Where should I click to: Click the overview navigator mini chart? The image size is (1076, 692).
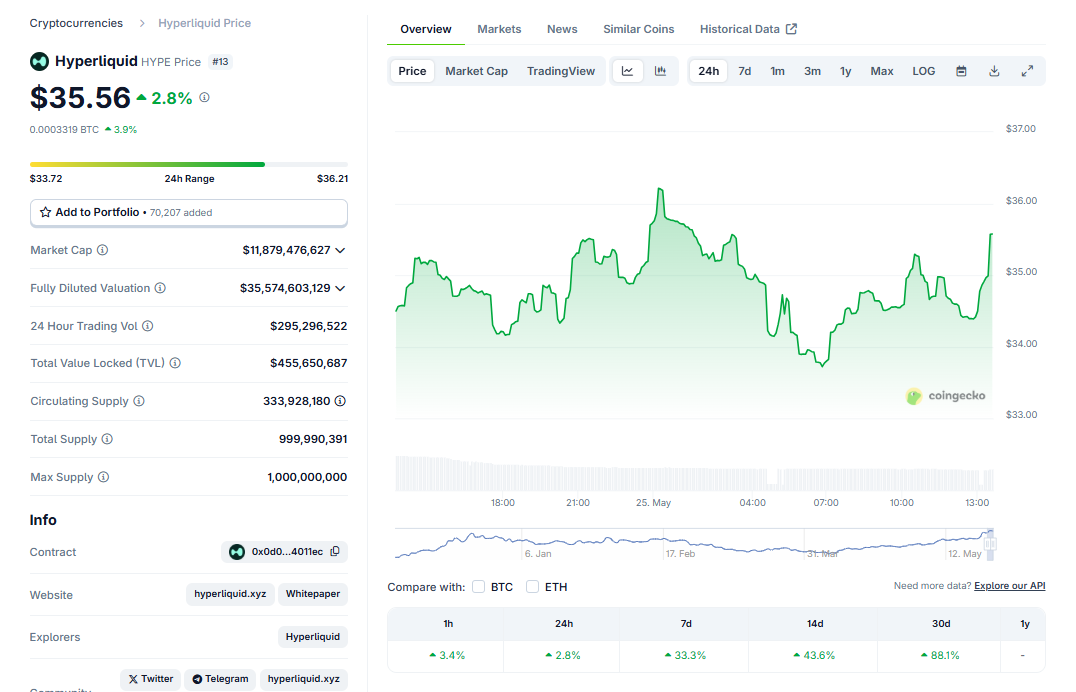[x=694, y=544]
